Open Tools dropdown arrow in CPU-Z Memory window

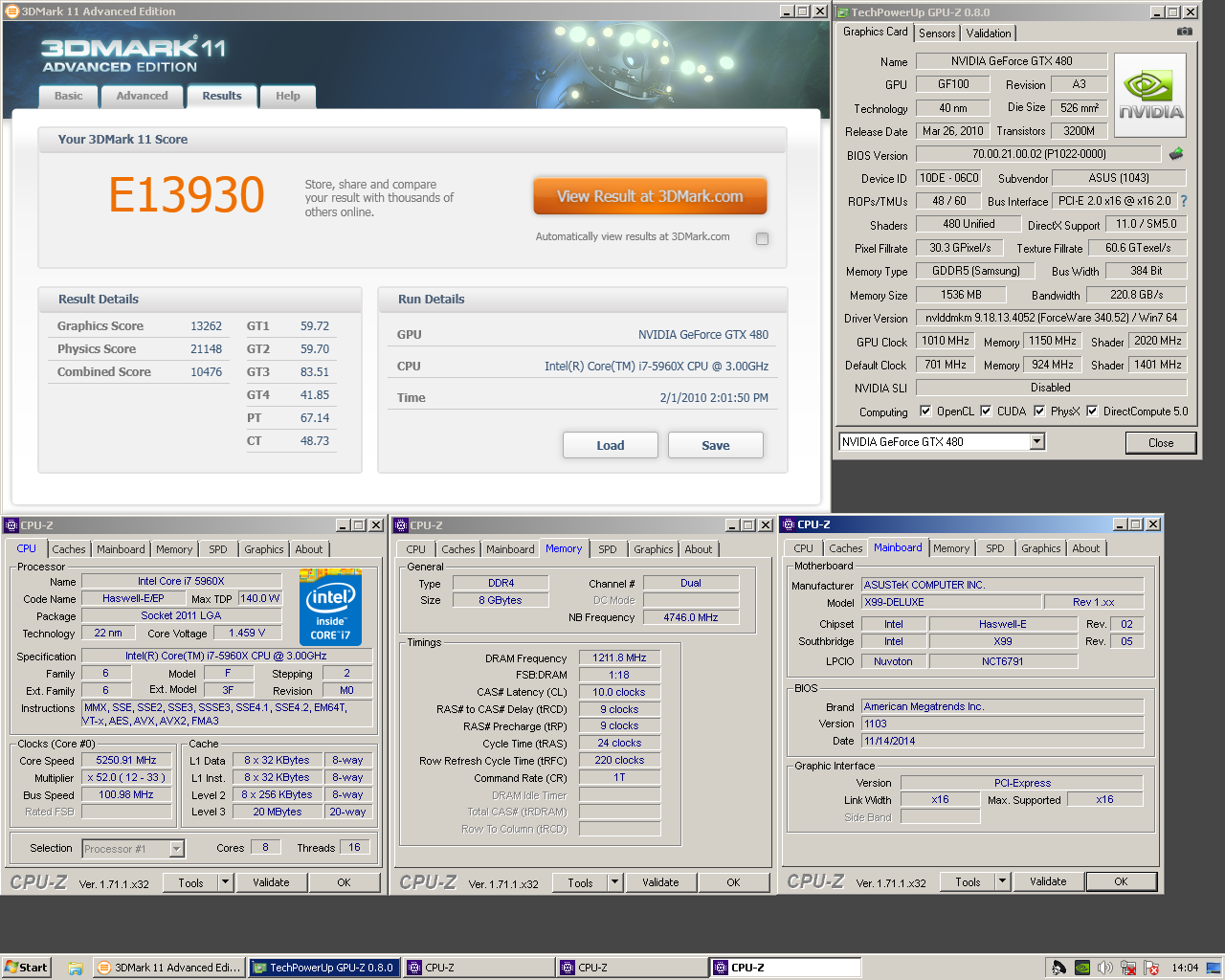(615, 882)
